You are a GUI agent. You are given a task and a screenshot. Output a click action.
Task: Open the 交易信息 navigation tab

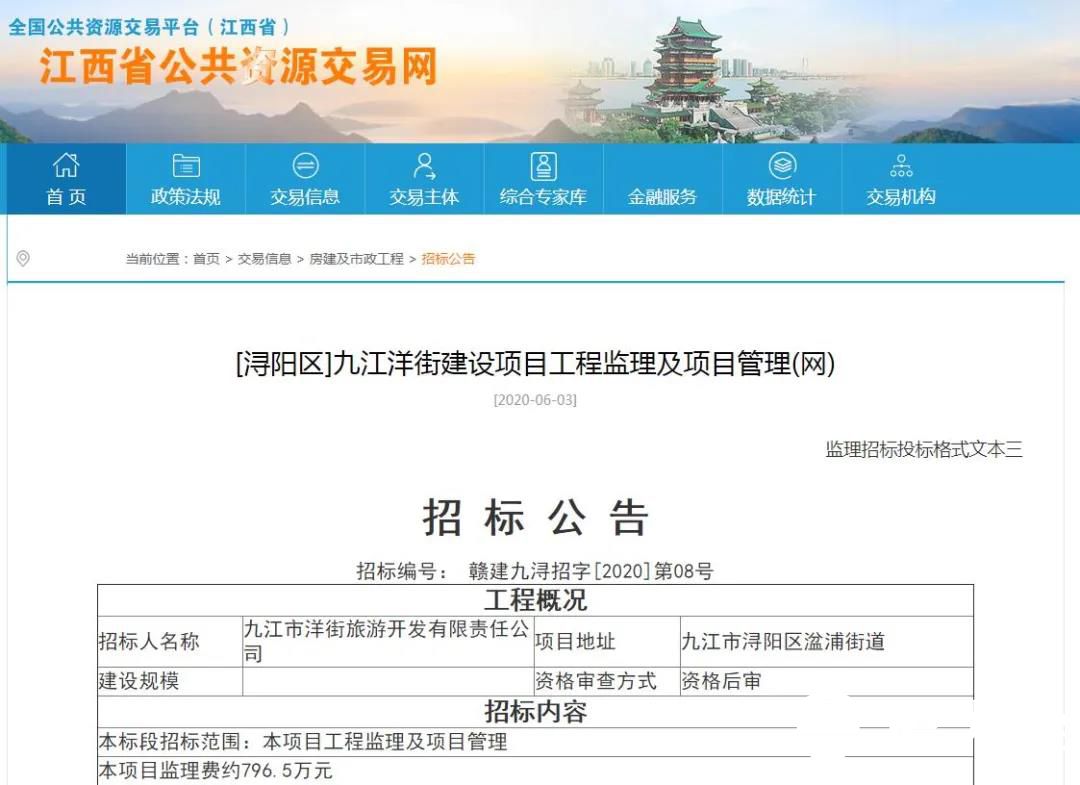tap(305, 179)
